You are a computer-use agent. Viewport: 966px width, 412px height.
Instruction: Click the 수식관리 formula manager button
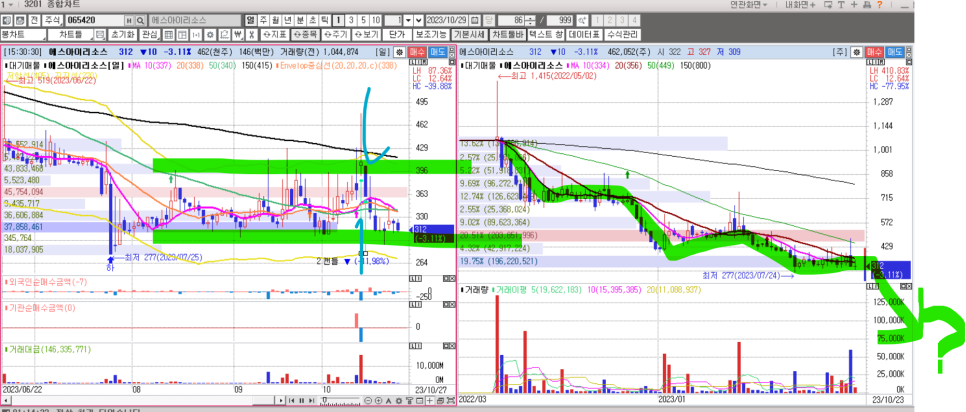(x=622, y=34)
